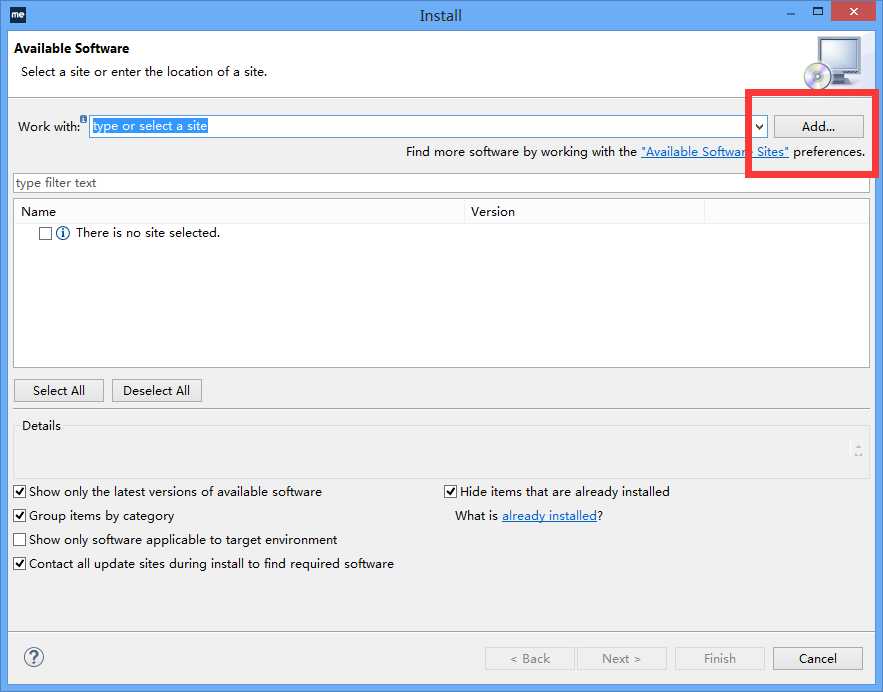Click the content assist indicator near Work with
Viewport: 883px width, 692px height.
pos(83,119)
